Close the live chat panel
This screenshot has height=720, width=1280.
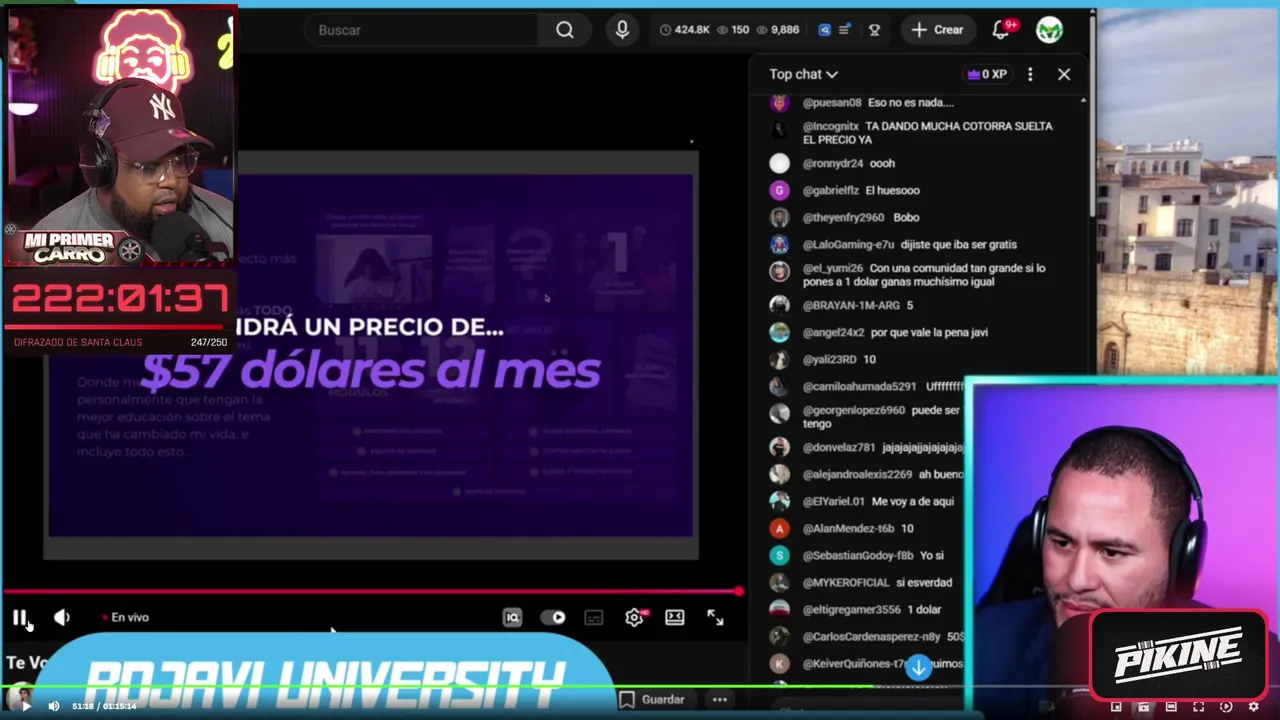click(1064, 74)
